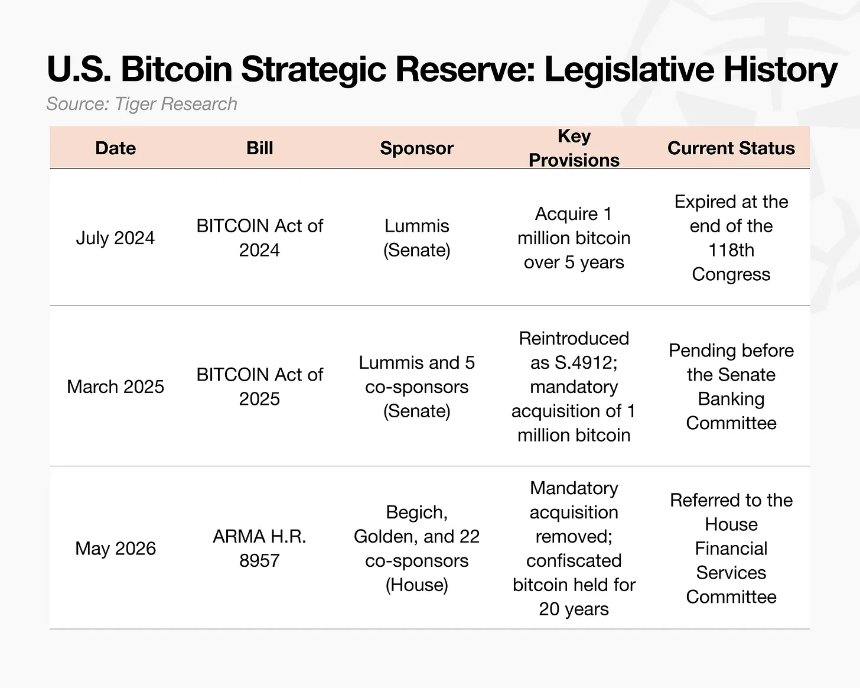Select 'Pending before the Senate Banking Committee'
Image resolution: width=860 pixels, height=688 pixels.
[731, 386]
